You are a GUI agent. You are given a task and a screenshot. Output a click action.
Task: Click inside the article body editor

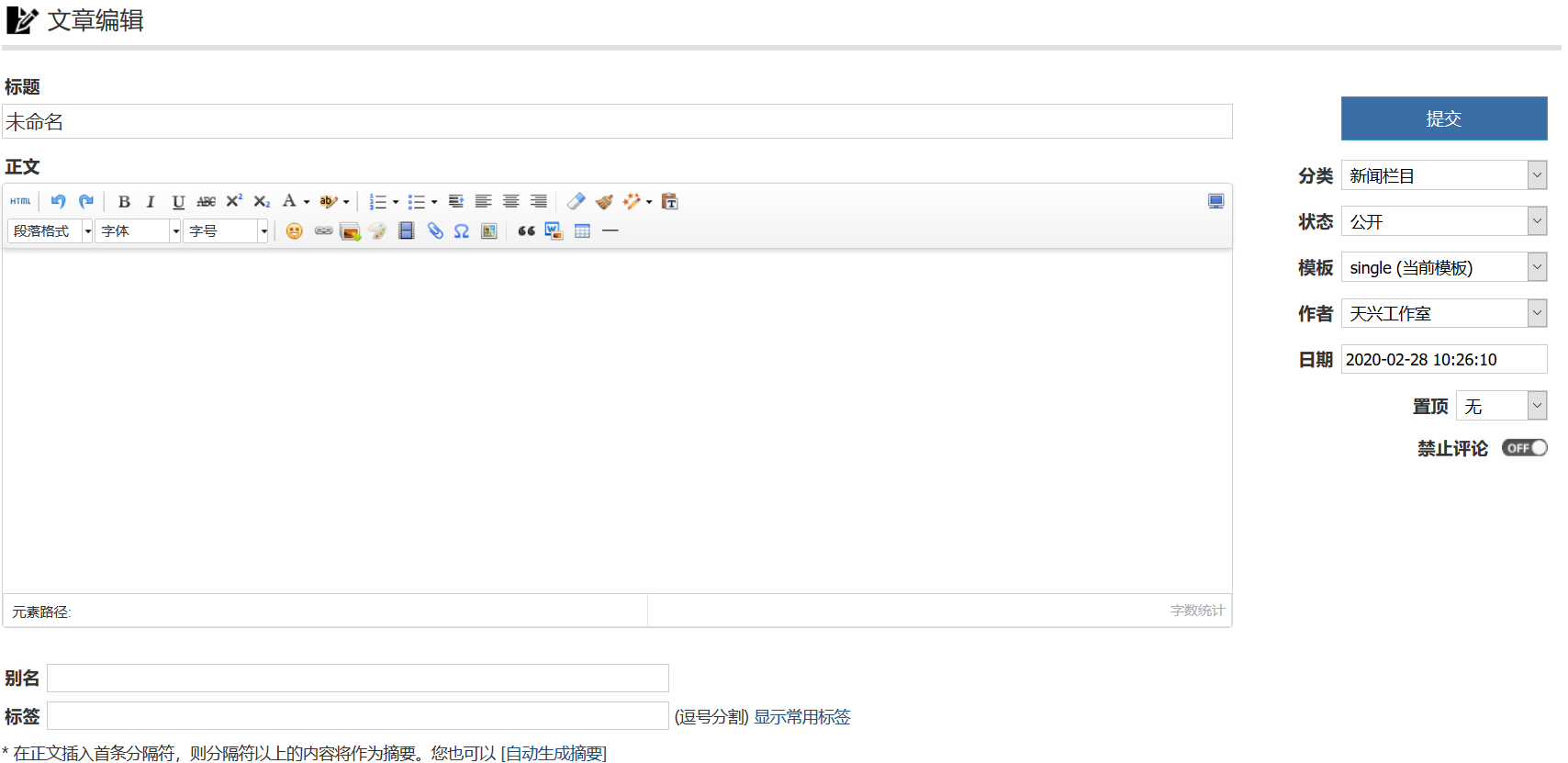pos(617,421)
